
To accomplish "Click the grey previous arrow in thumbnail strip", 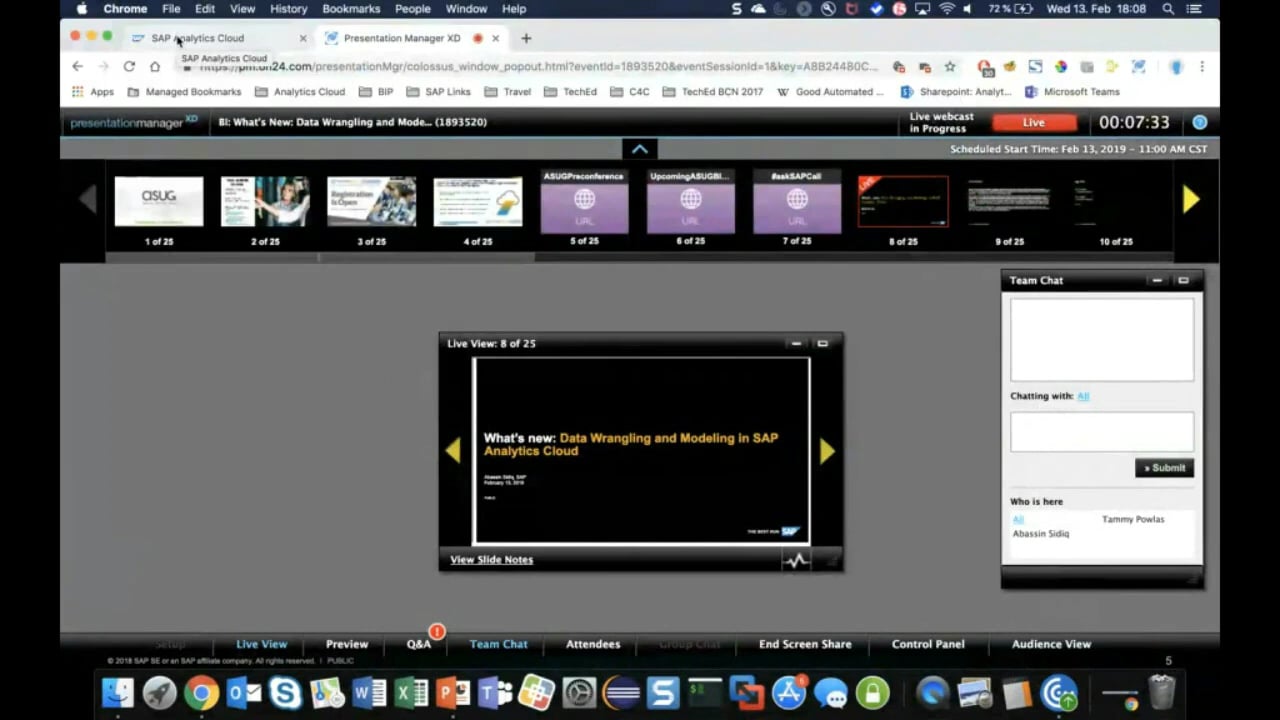I will (x=88, y=199).
